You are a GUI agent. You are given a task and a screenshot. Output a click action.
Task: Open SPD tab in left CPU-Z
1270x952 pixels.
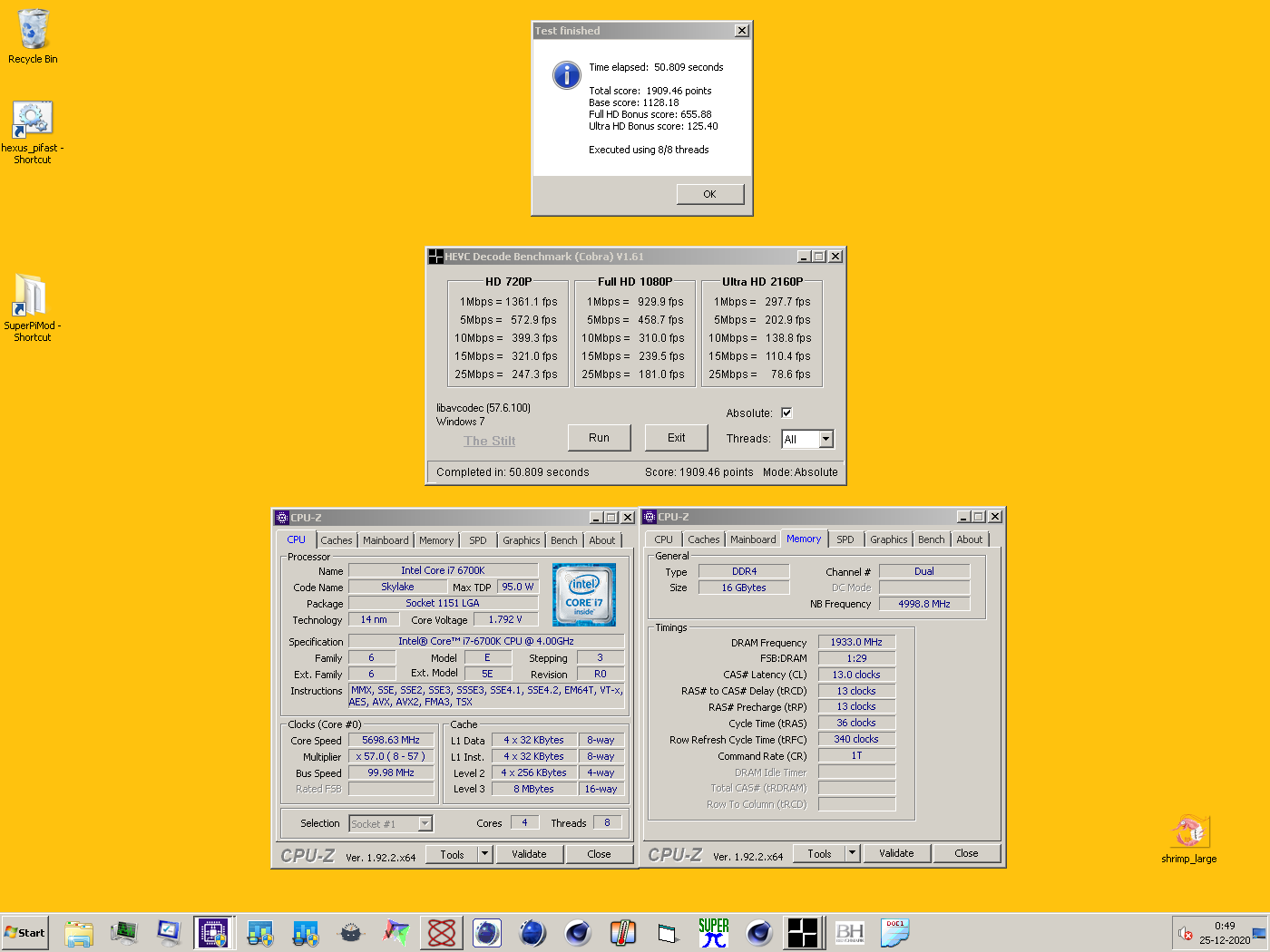pyautogui.click(x=478, y=540)
